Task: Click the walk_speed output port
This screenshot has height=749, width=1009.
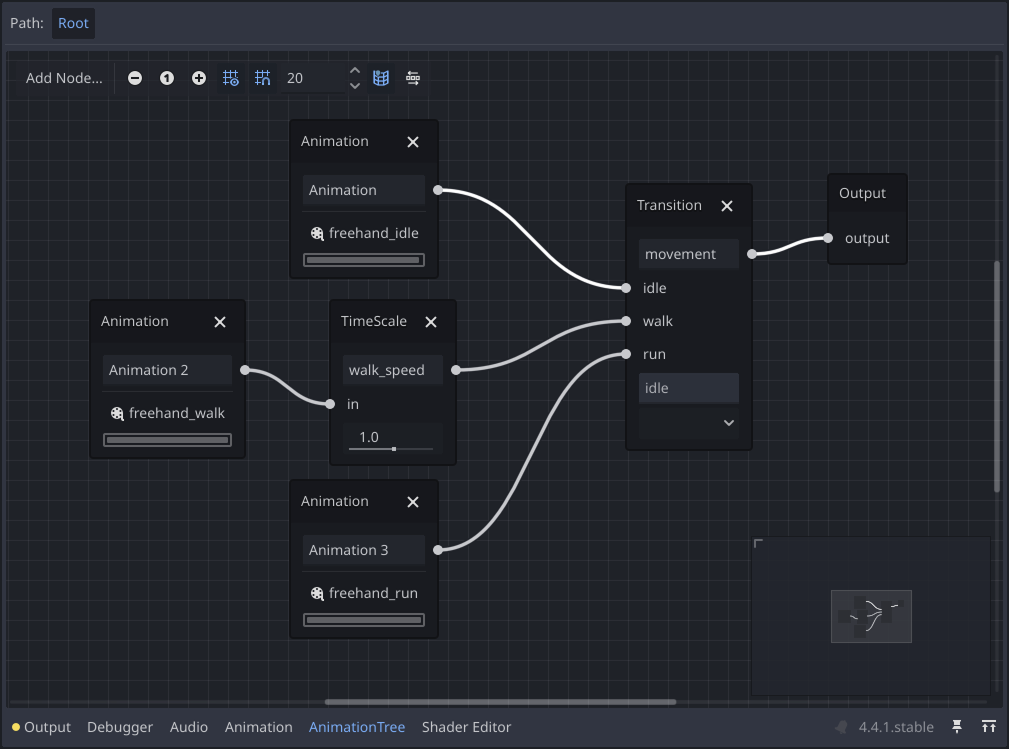Action: tap(456, 370)
